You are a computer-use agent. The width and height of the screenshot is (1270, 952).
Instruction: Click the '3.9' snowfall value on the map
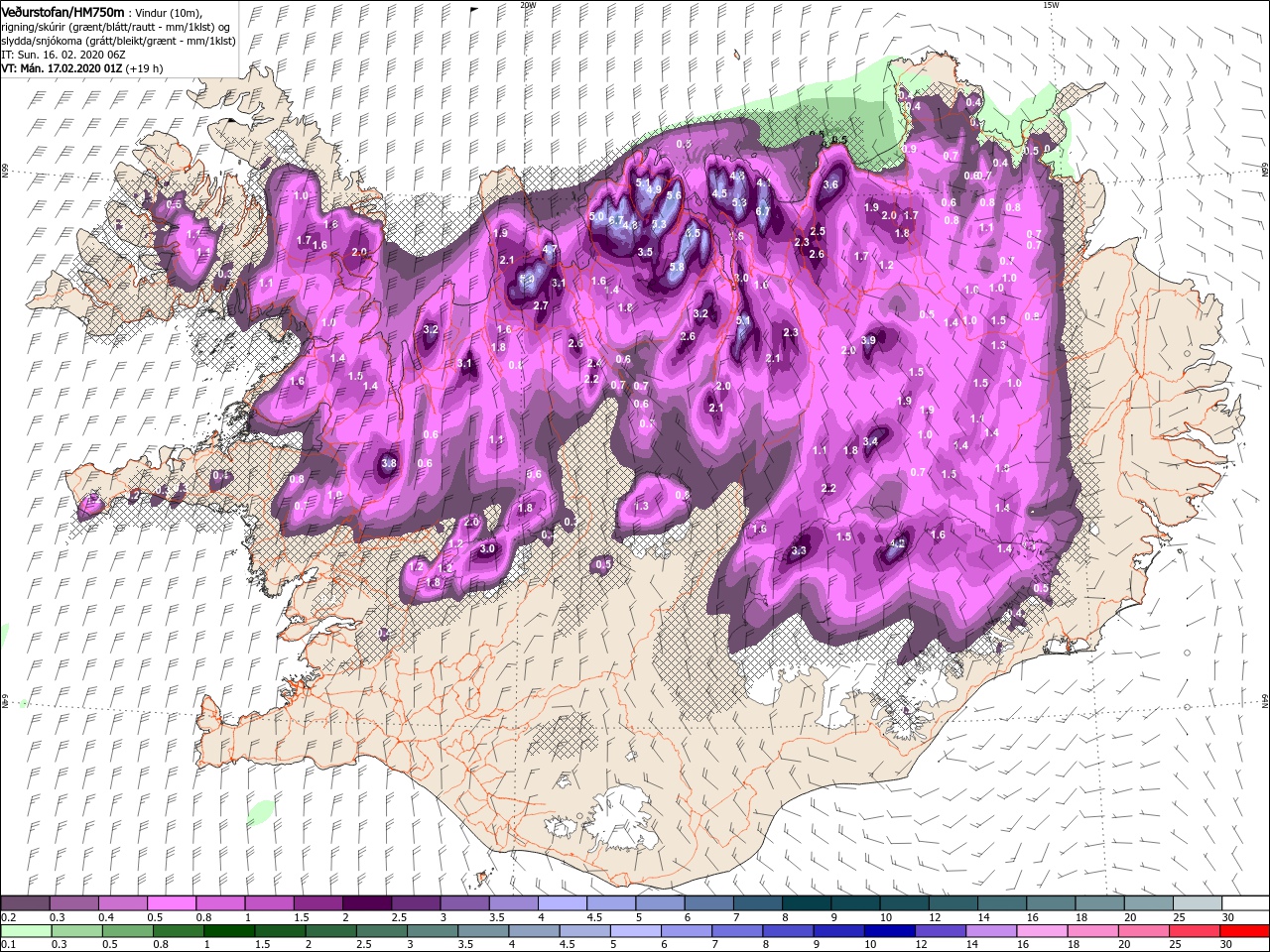pos(869,340)
